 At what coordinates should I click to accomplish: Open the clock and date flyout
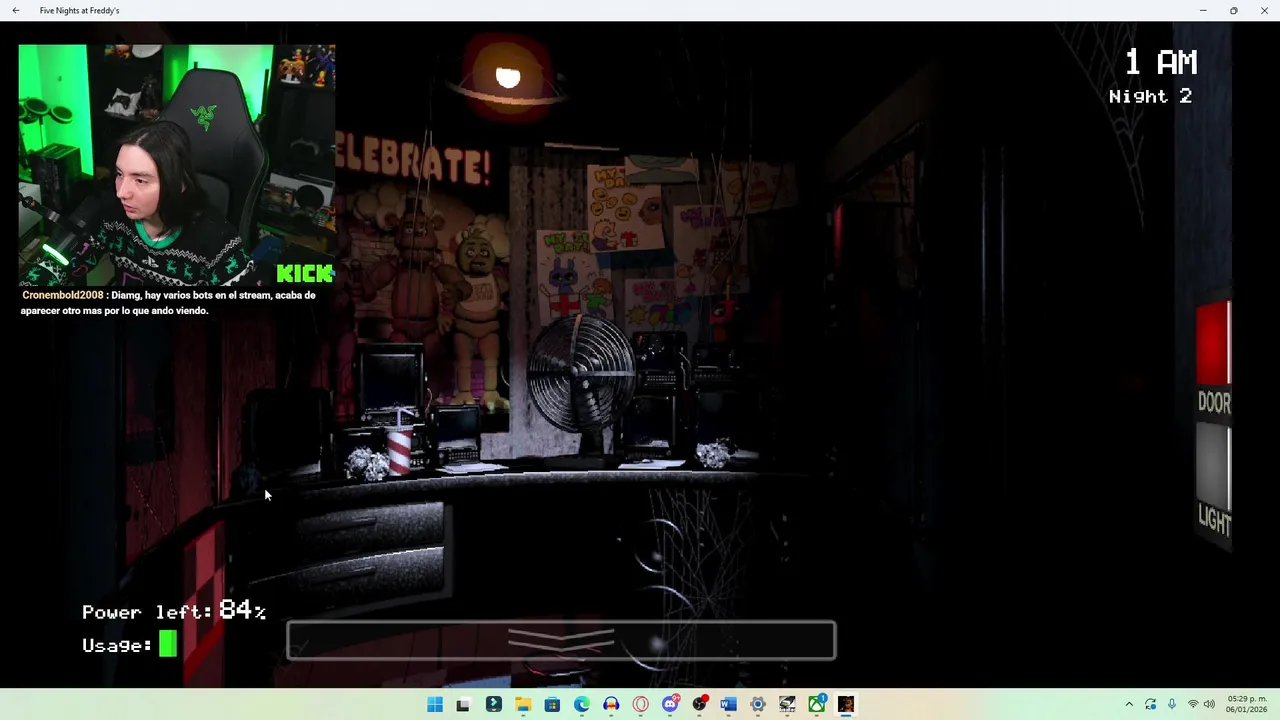pyautogui.click(x=1247, y=704)
